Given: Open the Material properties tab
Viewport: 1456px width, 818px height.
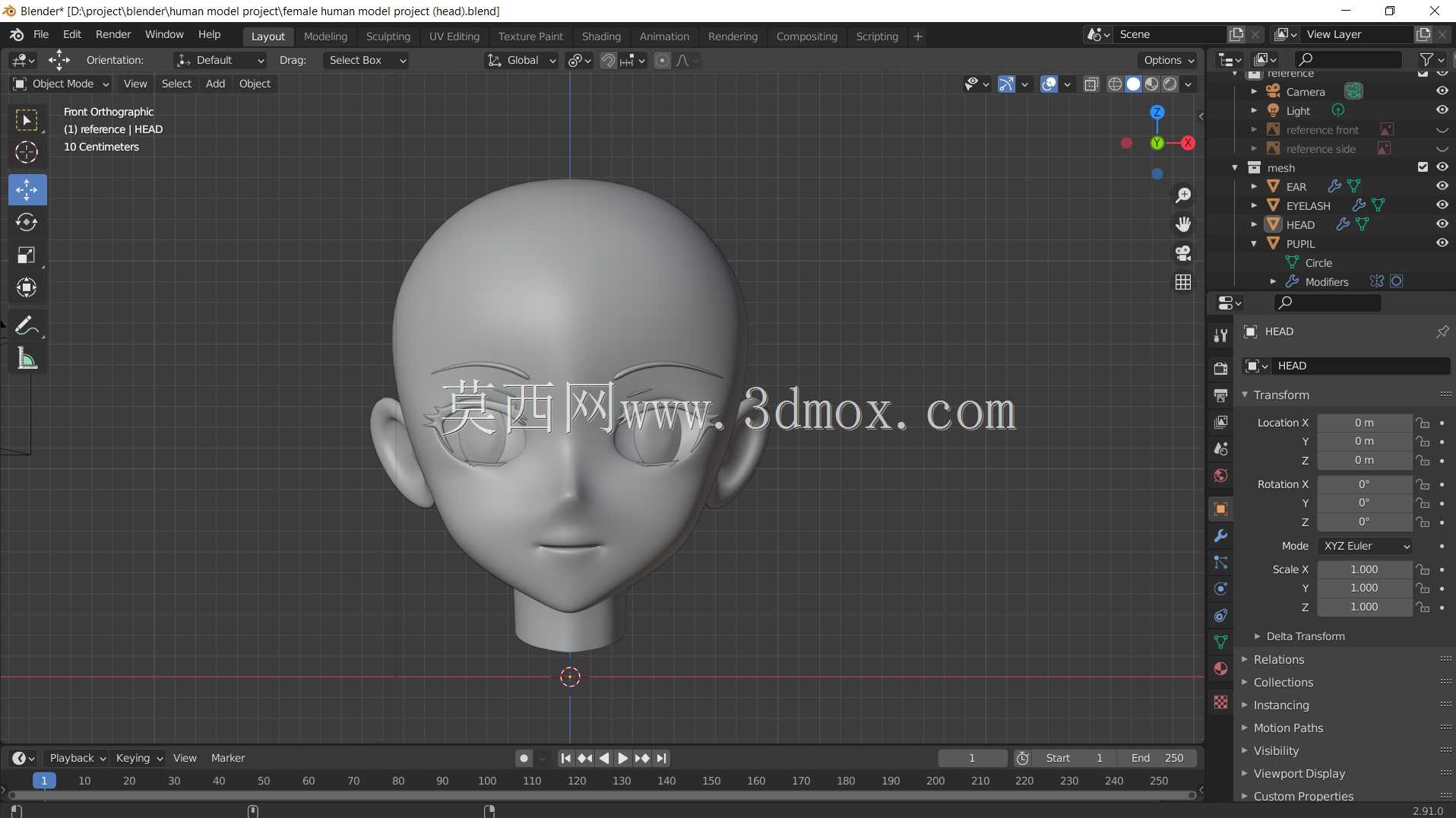Looking at the screenshot, I should point(1220,669).
